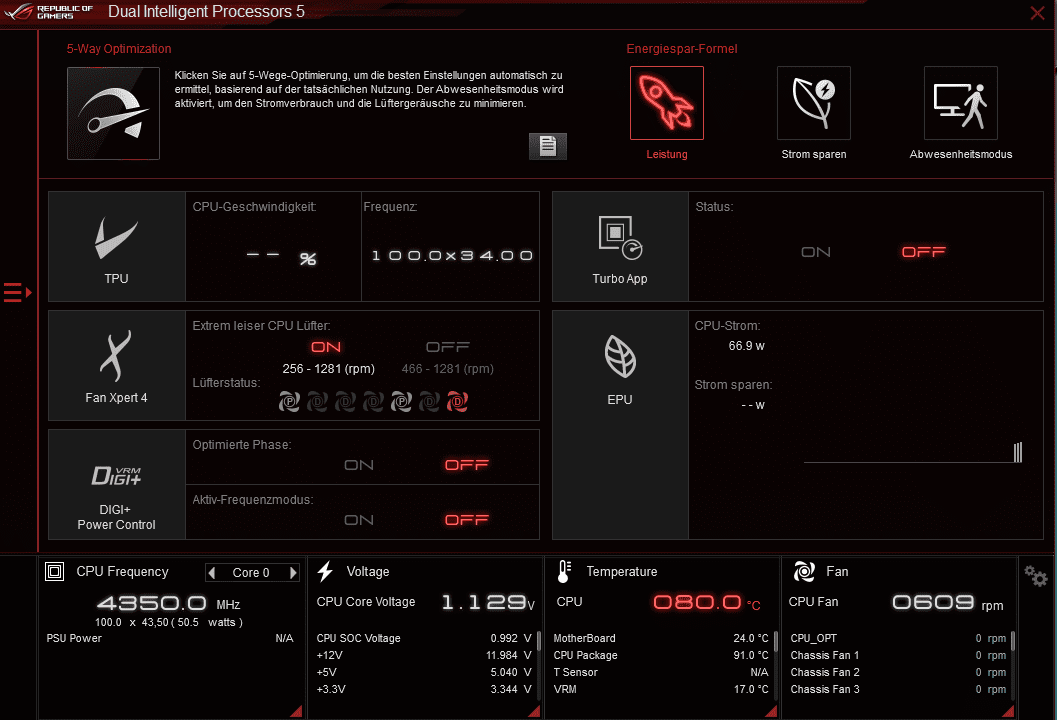Expand Voltage panel corner arrow
Viewport: 1057px width, 720px height.
(534, 711)
